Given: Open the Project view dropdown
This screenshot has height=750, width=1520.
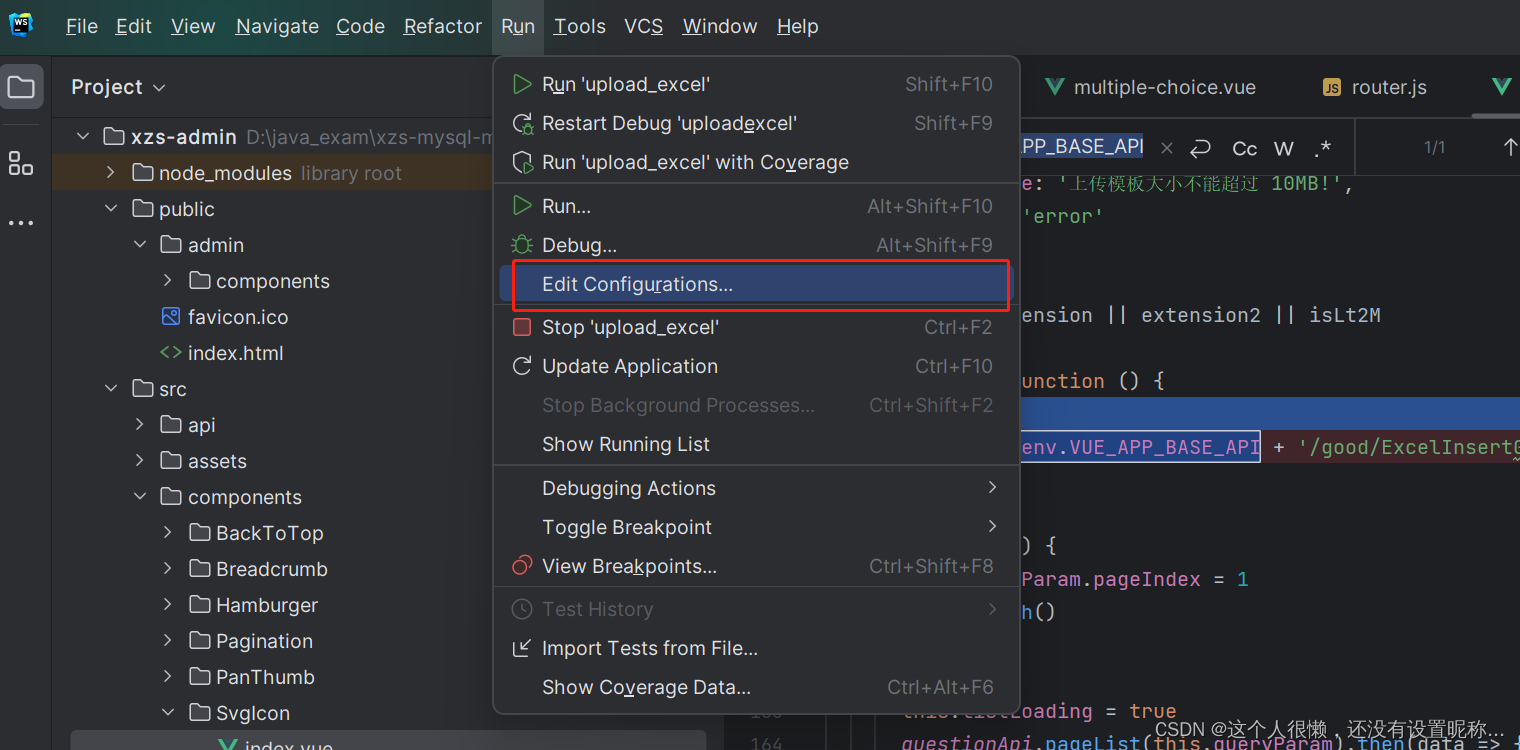Looking at the screenshot, I should (x=119, y=87).
